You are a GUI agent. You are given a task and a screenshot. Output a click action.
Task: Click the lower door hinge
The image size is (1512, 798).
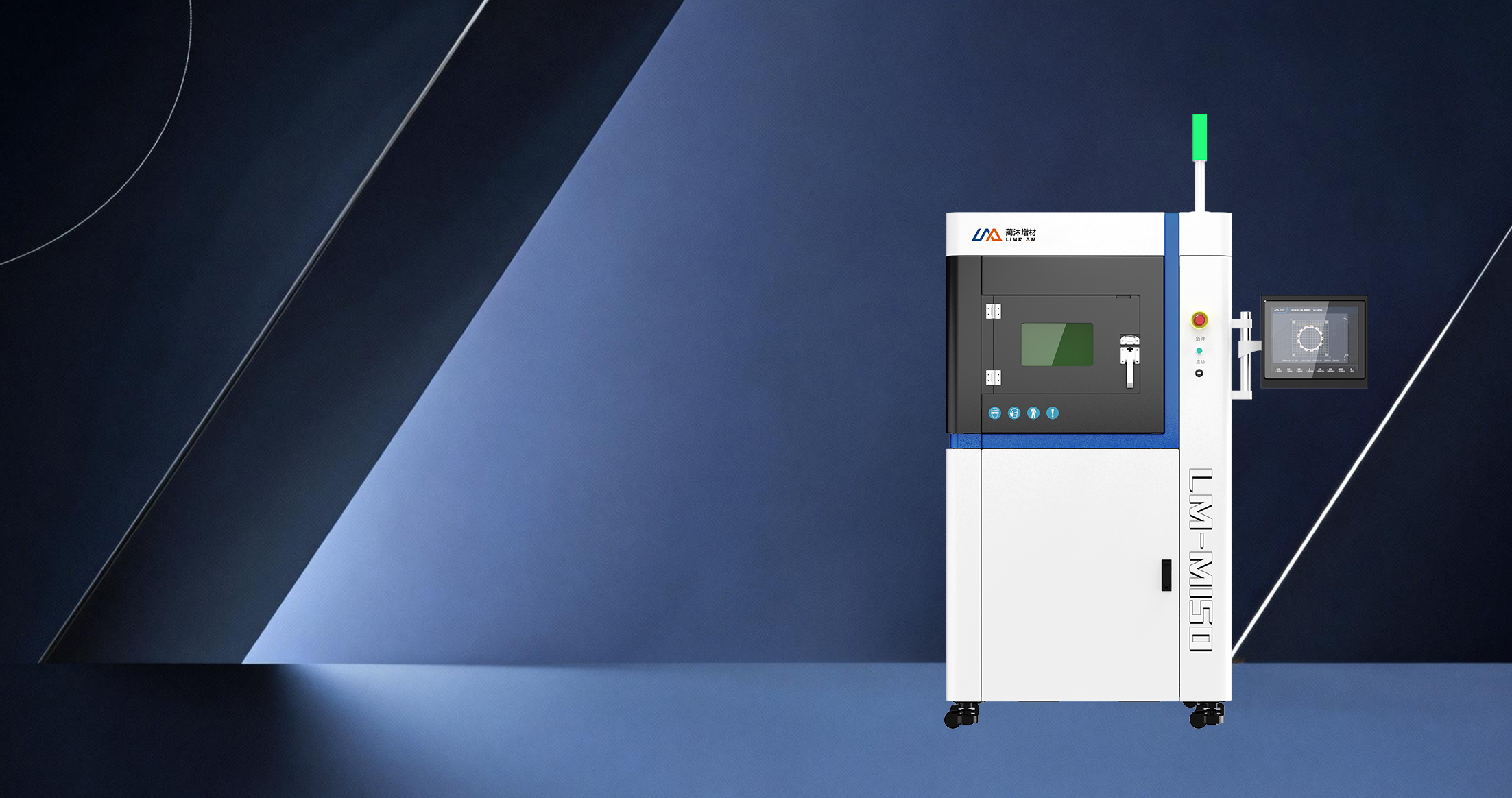point(993,377)
